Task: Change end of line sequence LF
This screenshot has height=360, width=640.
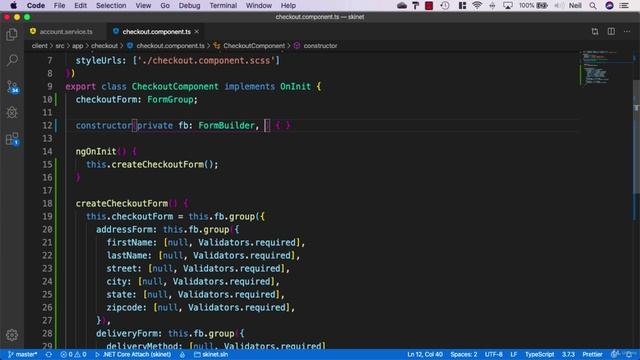Action: [513, 354]
